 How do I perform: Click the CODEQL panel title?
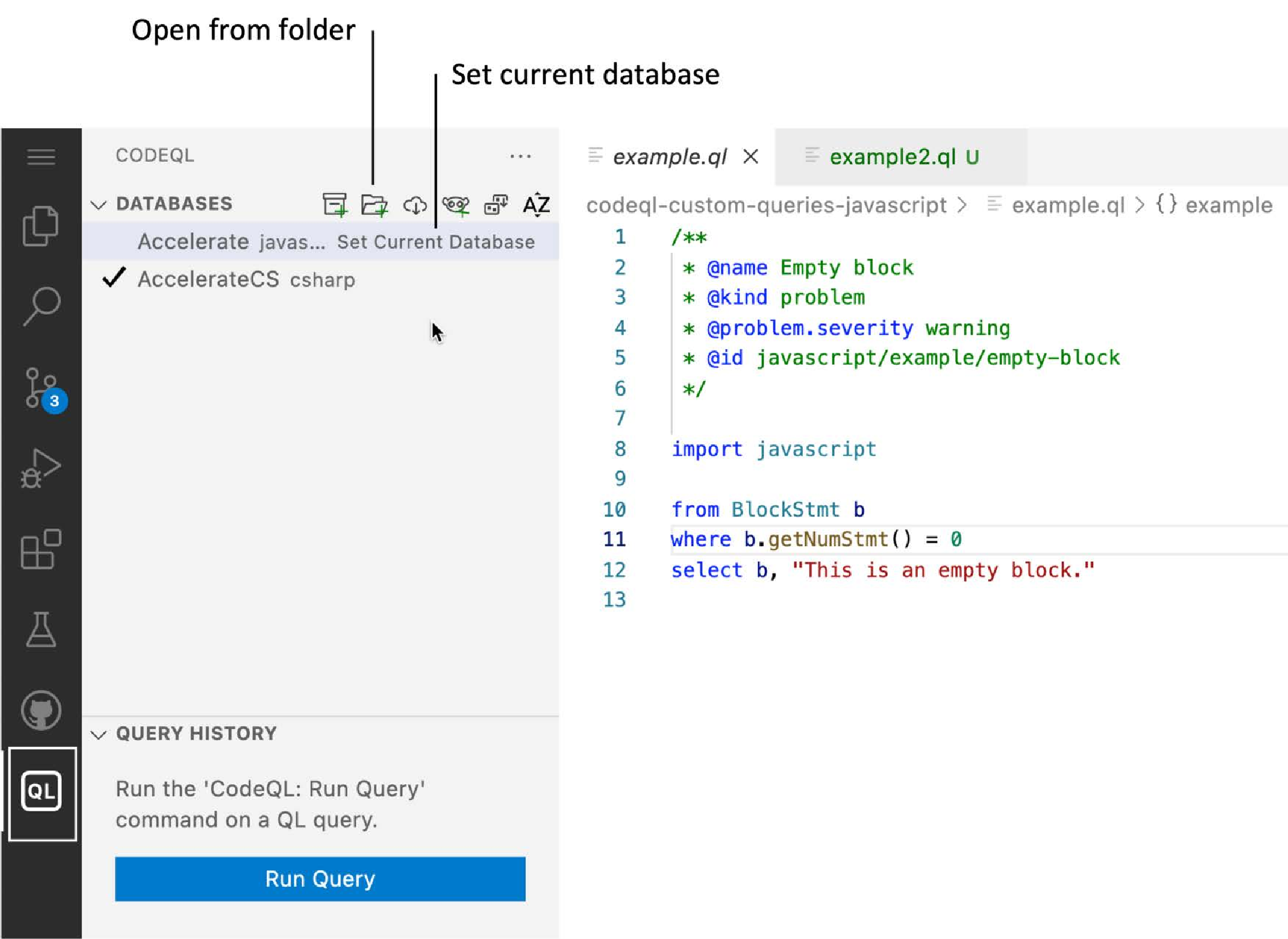155,156
